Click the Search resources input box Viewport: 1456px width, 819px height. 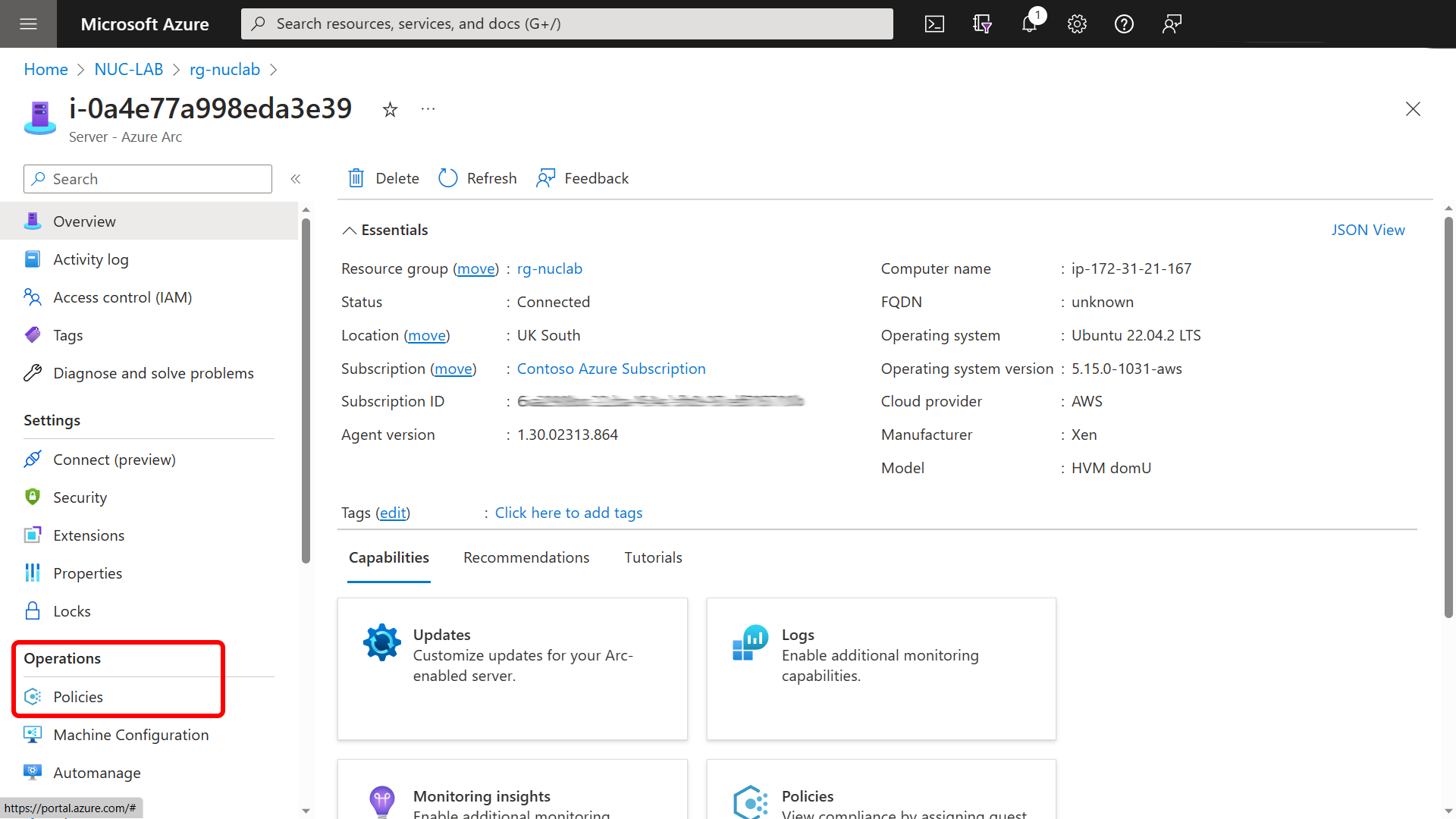[x=566, y=24]
